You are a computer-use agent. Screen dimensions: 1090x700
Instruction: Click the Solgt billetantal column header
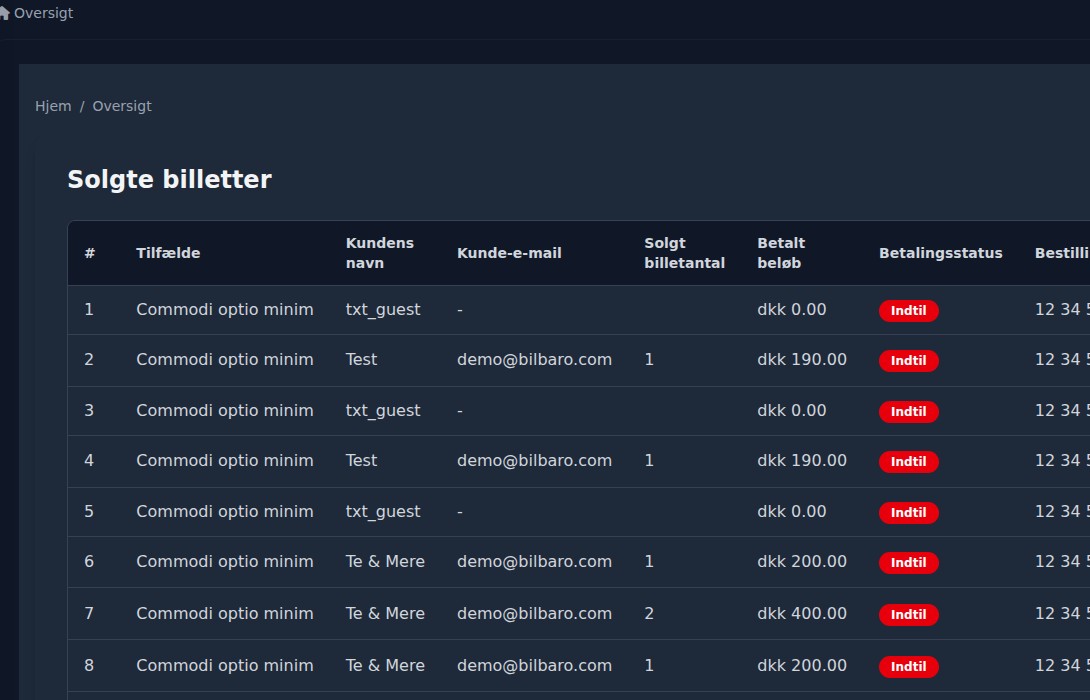[684, 253]
